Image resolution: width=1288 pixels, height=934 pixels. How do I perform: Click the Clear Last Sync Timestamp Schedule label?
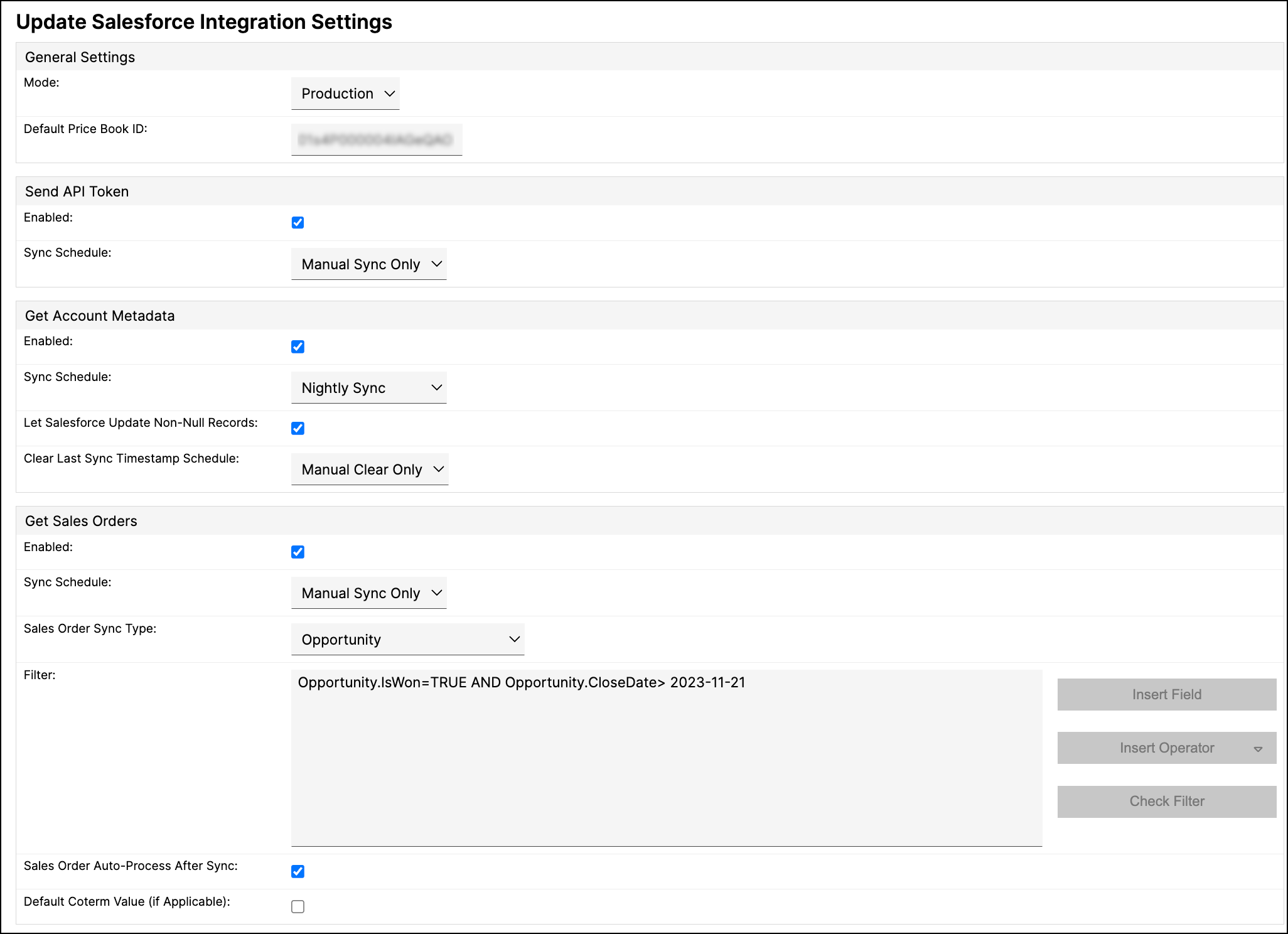(x=131, y=459)
